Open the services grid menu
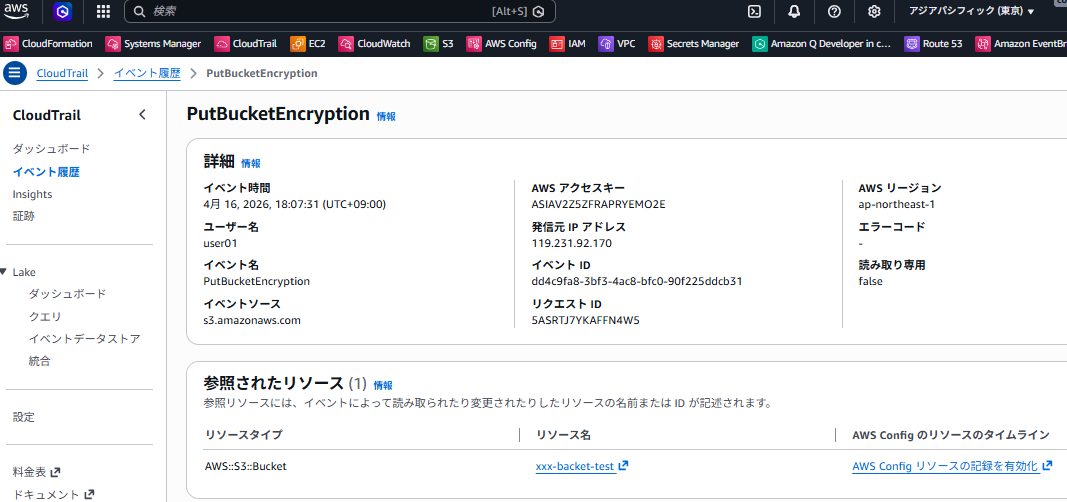The height and width of the screenshot is (502, 1067). [x=103, y=11]
